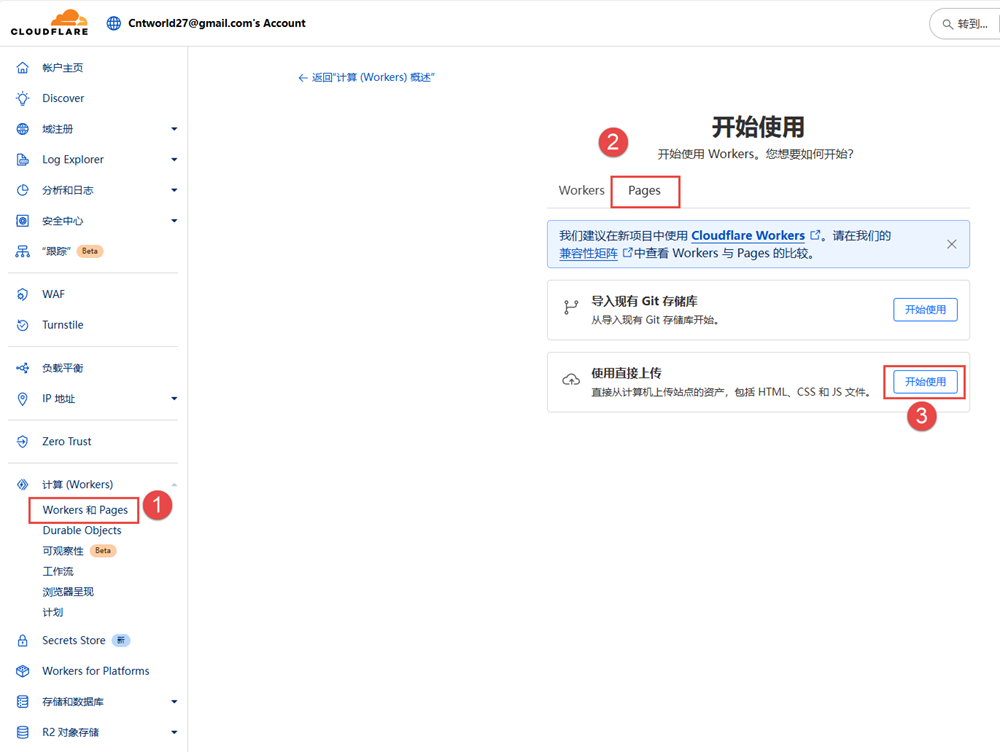The width and height of the screenshot is (1000, 752).
Task: Click the 使用直接上传 heading
Action: click(x=626, y=373)
